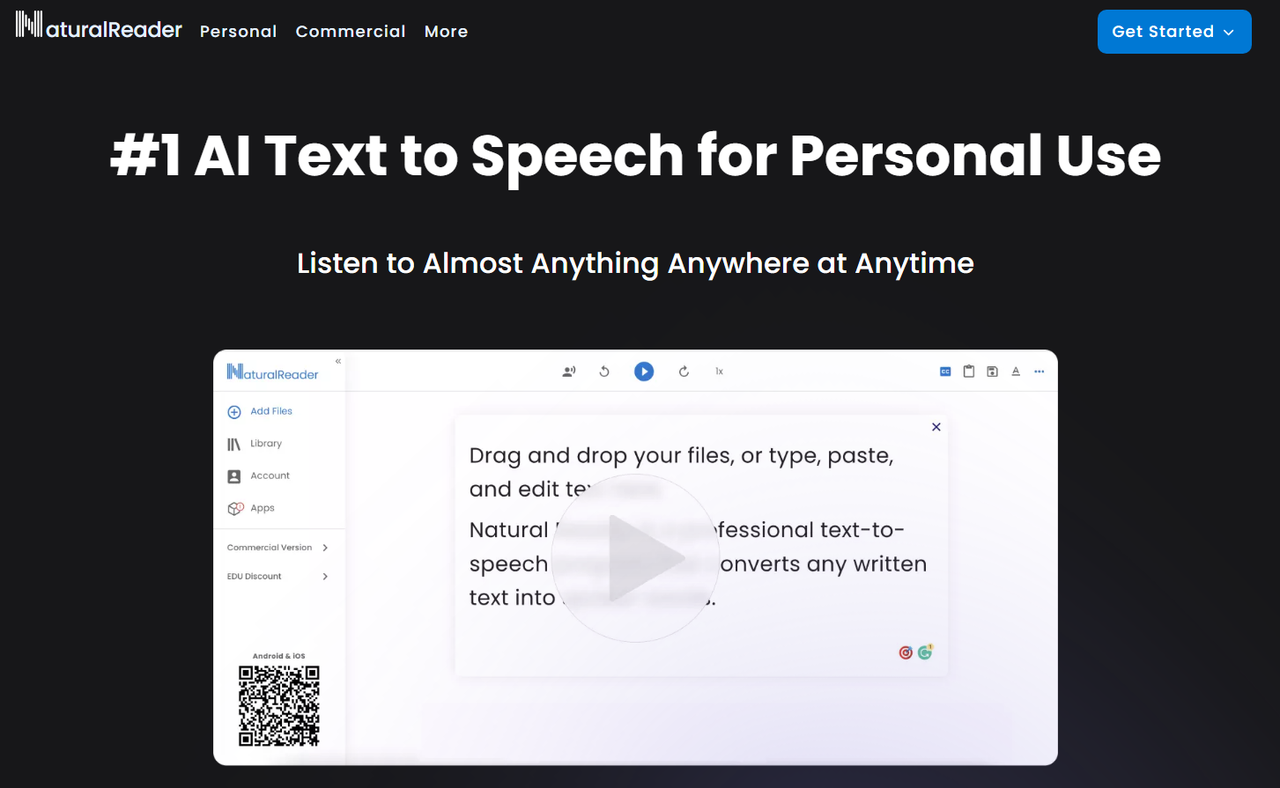Screen dimensions: 1280x788
Task: Click the '#1 AI Text to Speech for Personal Use' headline
Action: click(635, 156)
